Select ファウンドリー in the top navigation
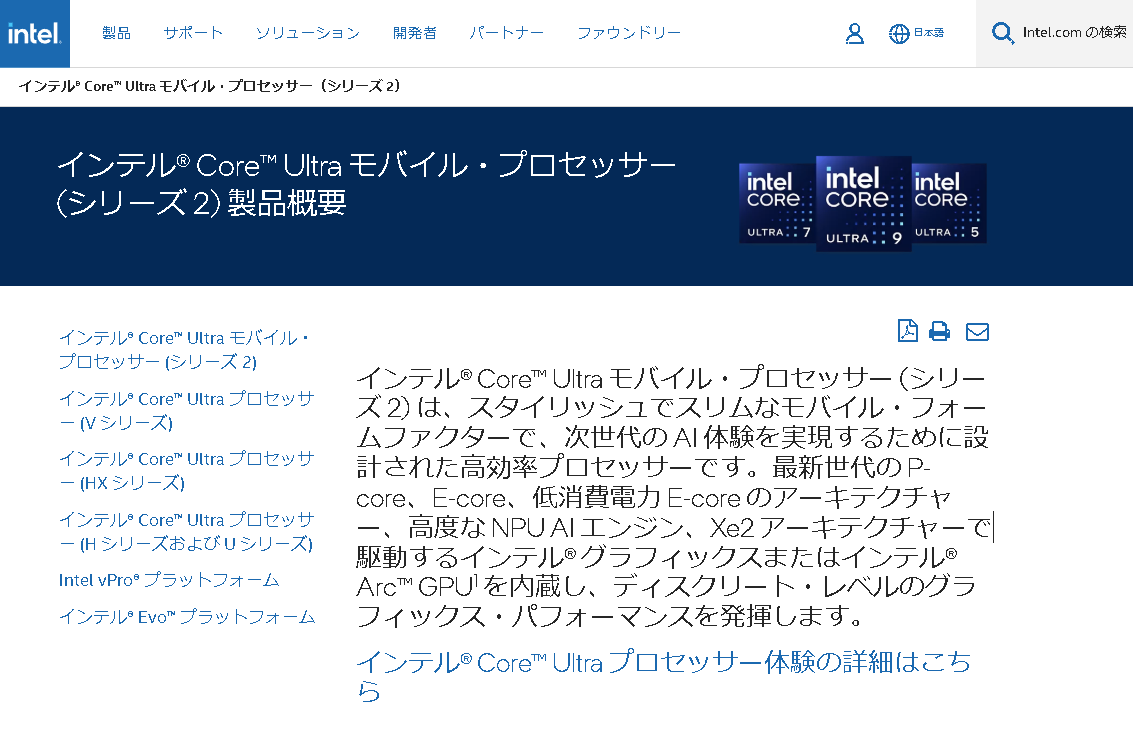Viewport: 1133px width, 741px height. (x=628, y=32)
